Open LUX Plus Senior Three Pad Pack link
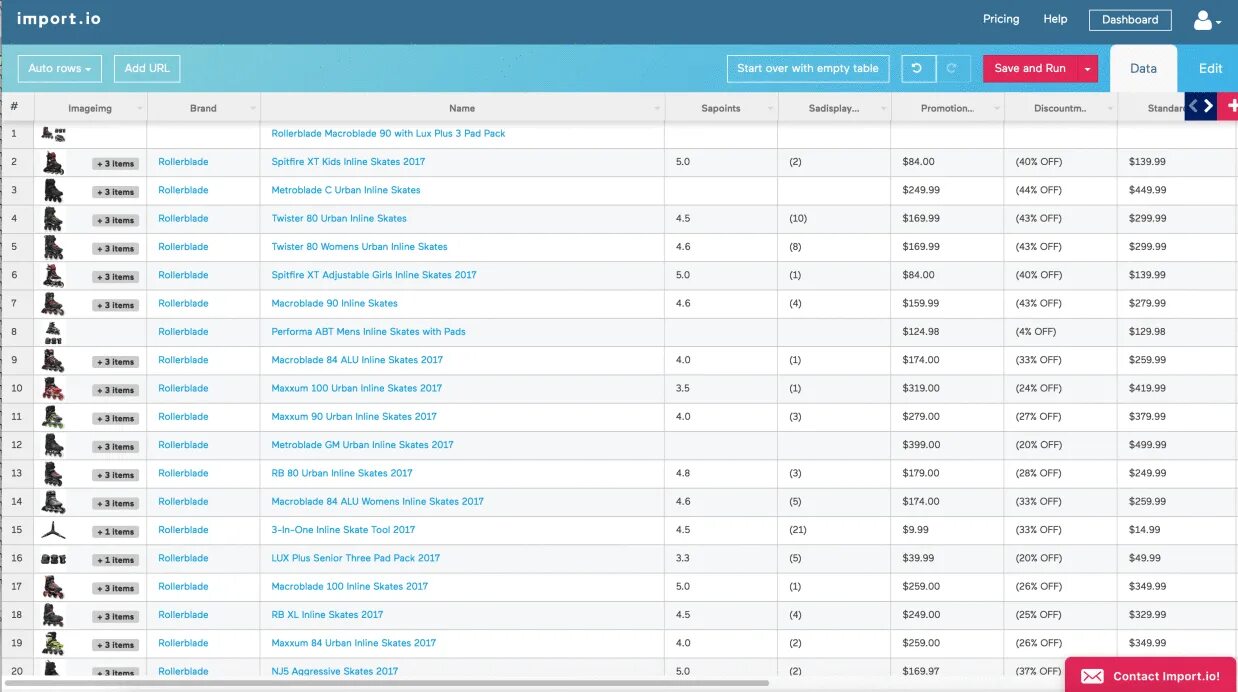The height and width of the screenshot is (692, 1238). [x=355, y=558]
